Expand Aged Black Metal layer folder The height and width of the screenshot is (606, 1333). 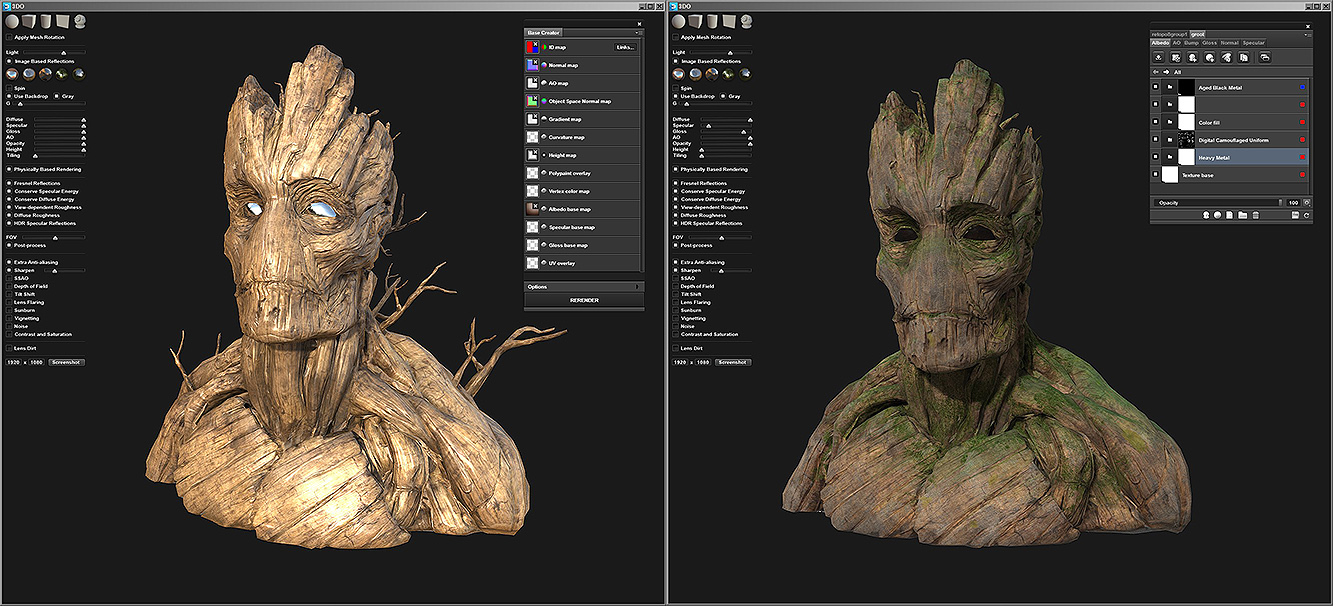click(1170, 87)
